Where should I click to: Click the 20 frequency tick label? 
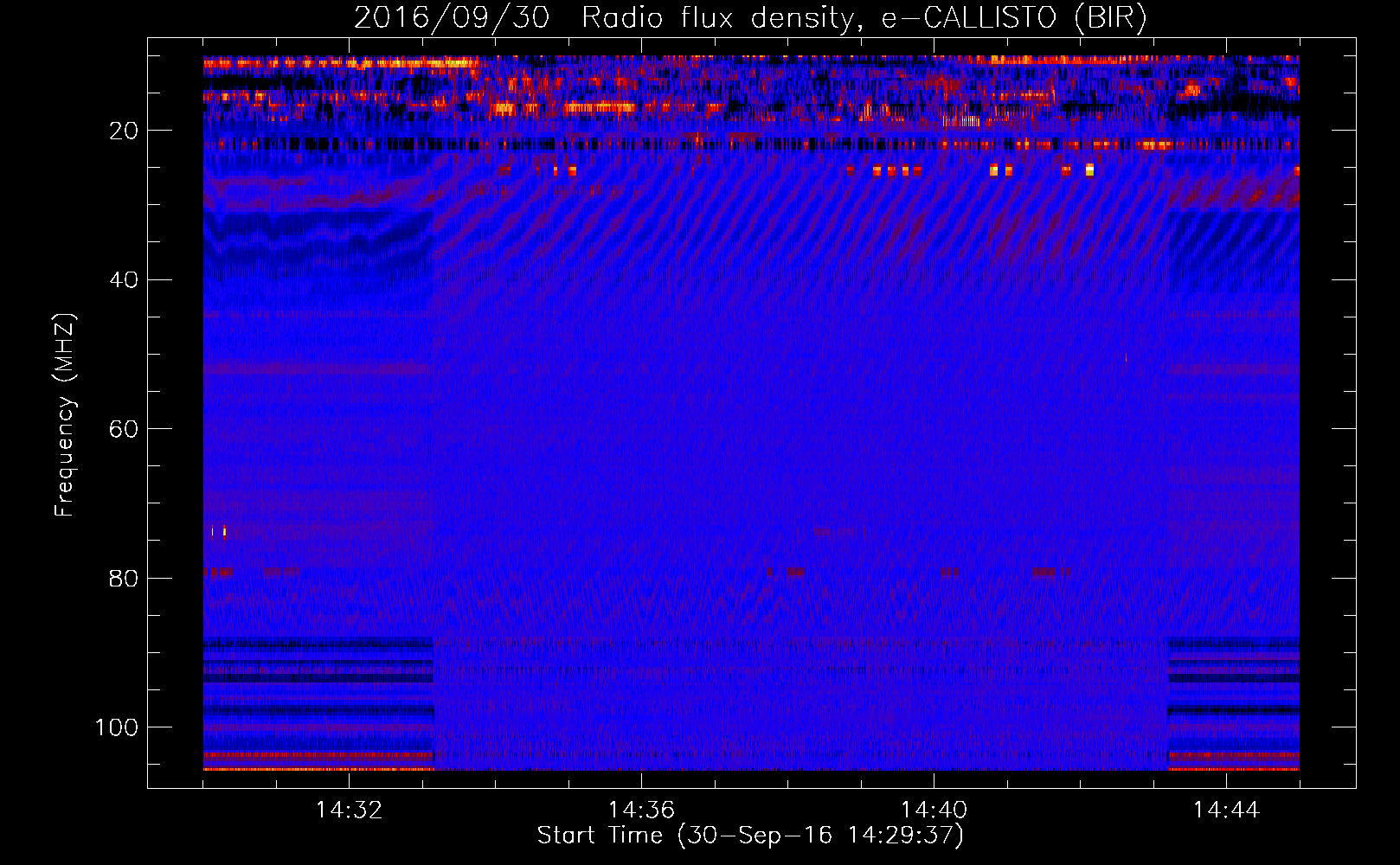click(124, 131)
